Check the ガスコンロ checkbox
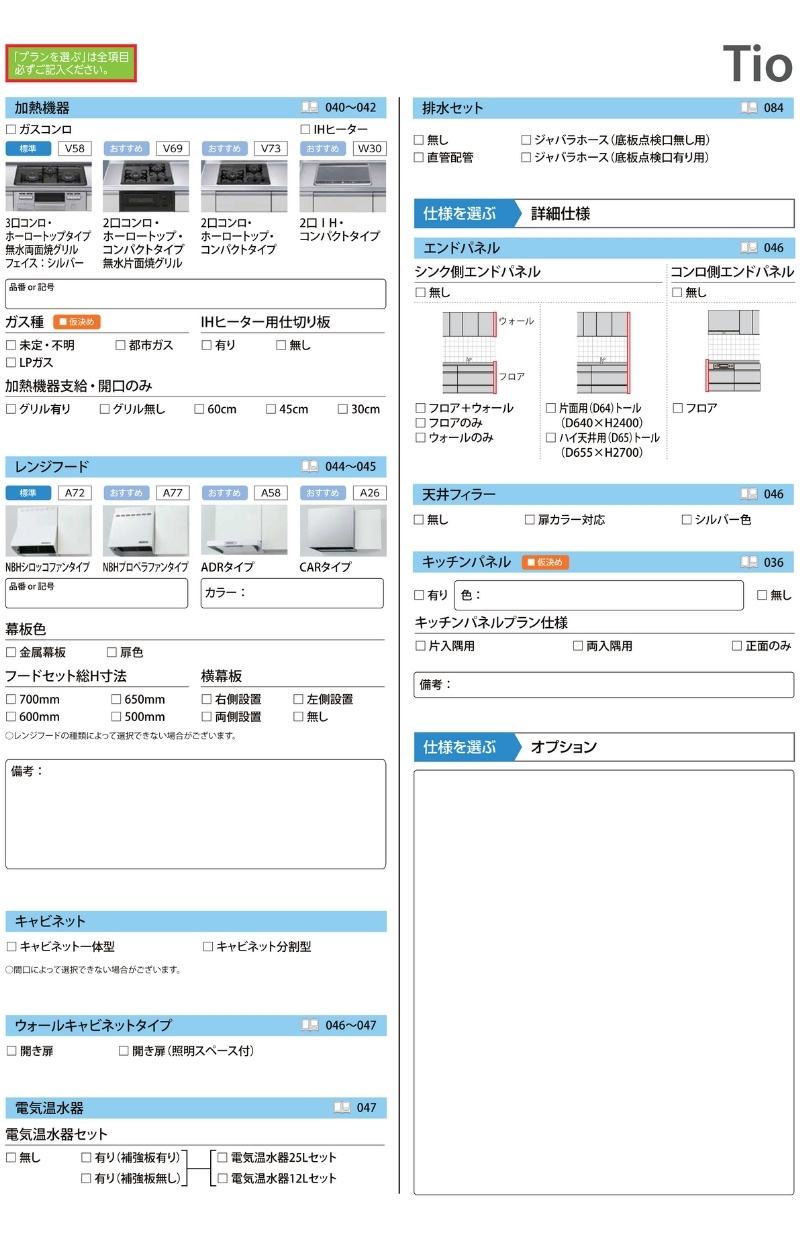The height and width of the screenshot is (1250, 800). point(11,130)
